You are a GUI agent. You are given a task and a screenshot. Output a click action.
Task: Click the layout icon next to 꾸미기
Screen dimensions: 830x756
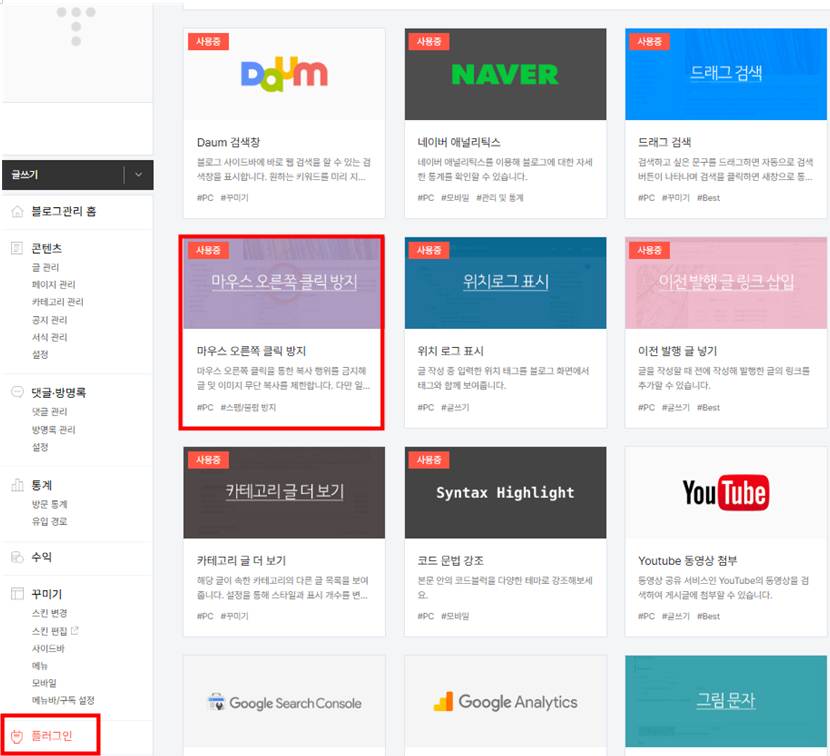click(x=17, y=593)
